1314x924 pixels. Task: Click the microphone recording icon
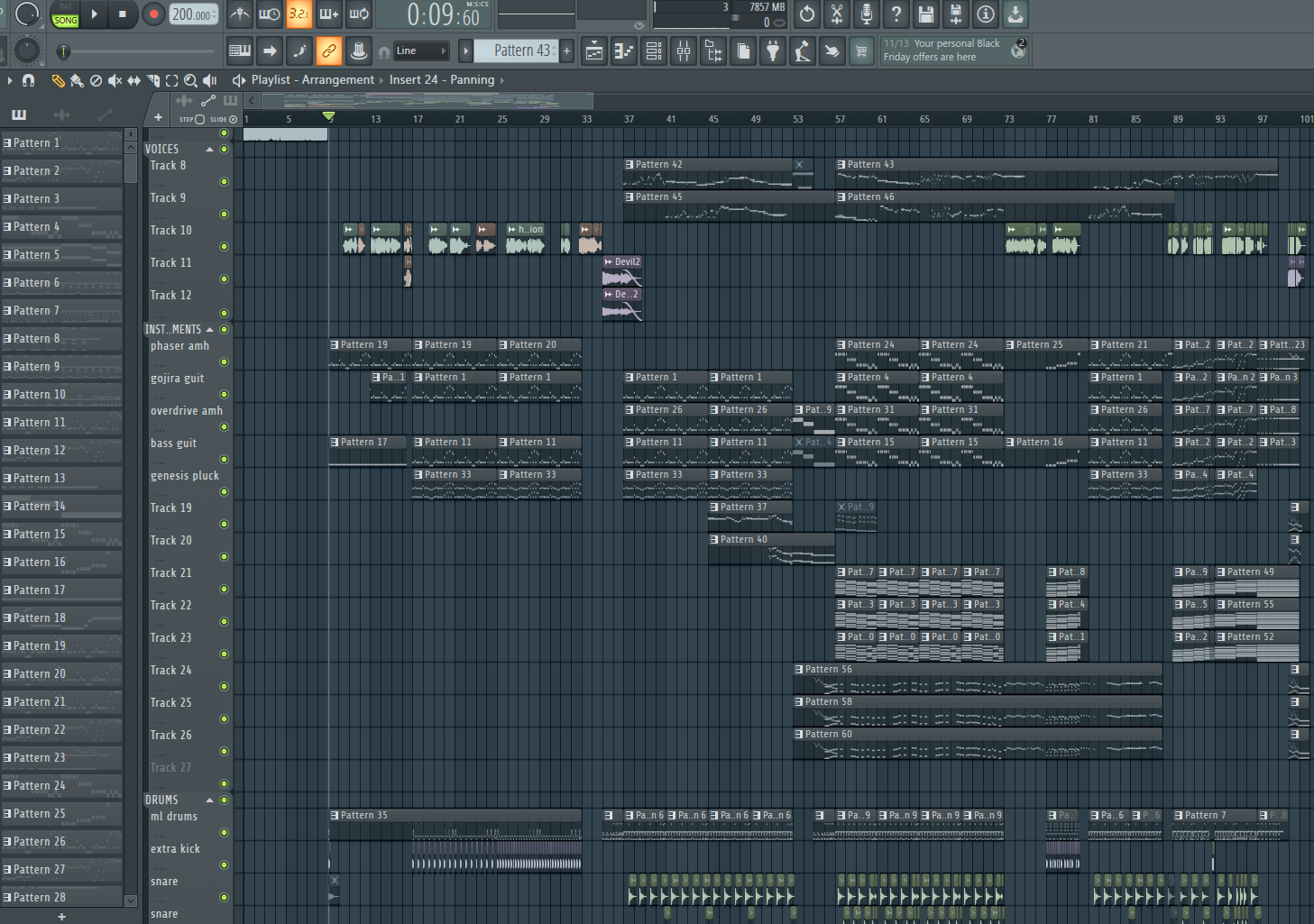(866, 14)
